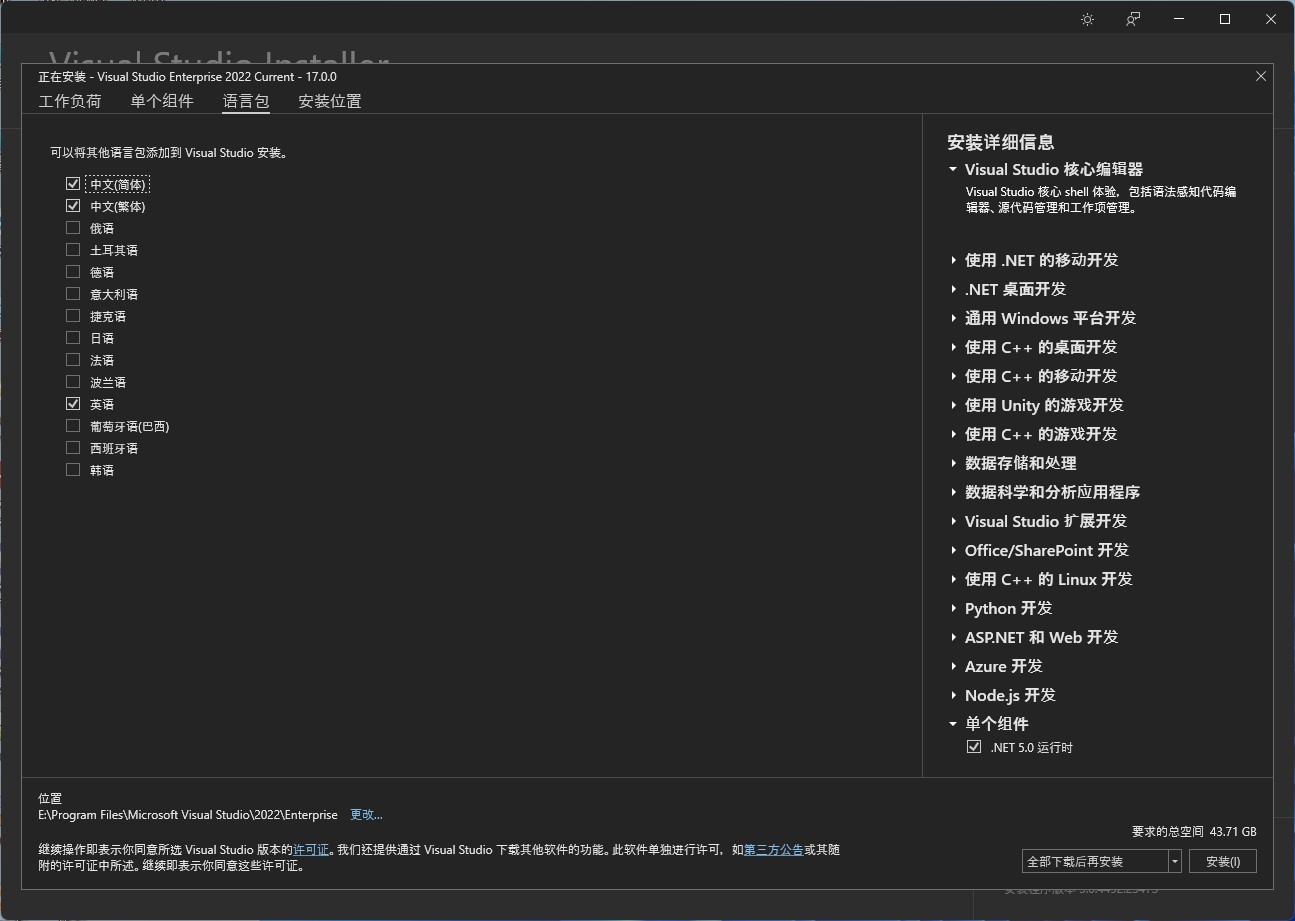Expand ASP.NET 和 Web 开发

coord(953,637)
